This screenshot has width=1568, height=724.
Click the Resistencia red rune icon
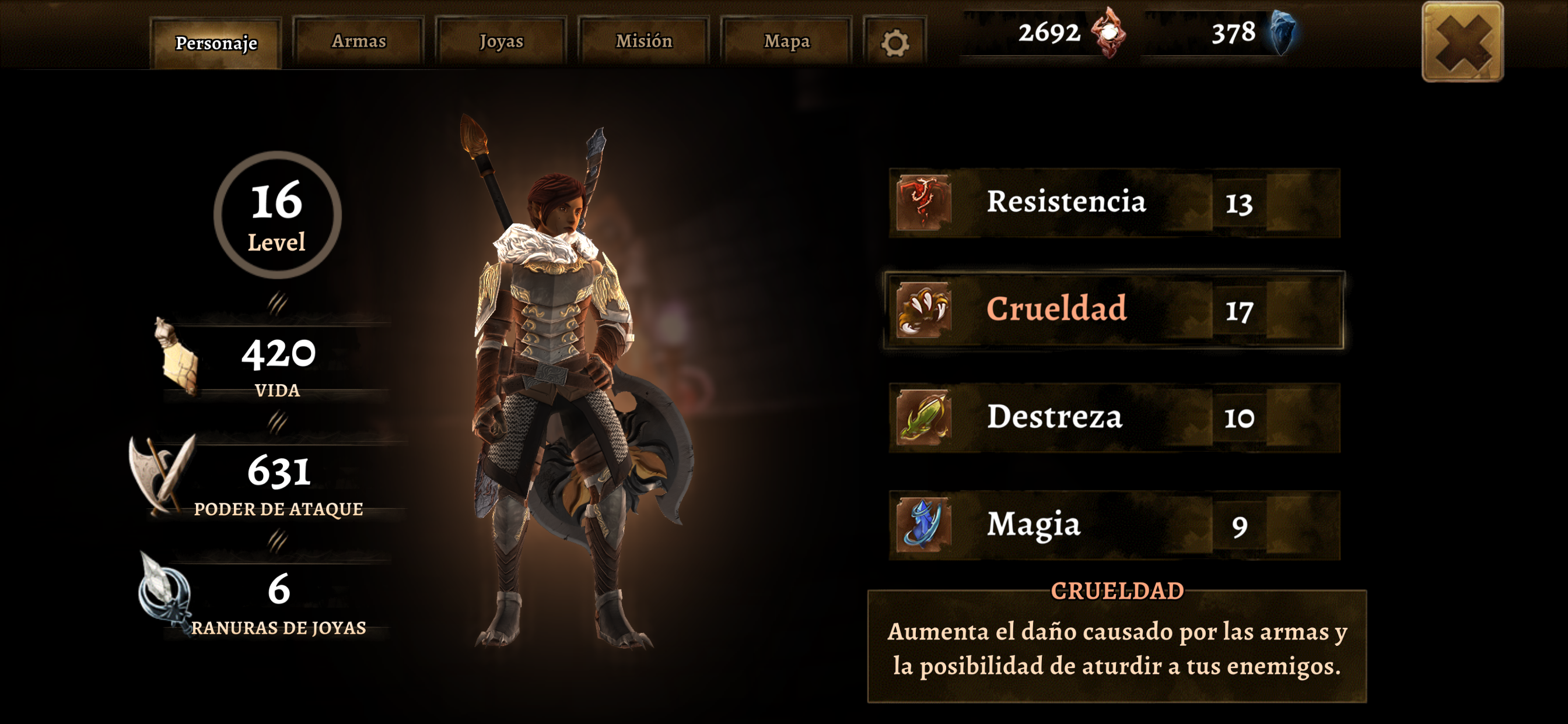coord(923,203)
